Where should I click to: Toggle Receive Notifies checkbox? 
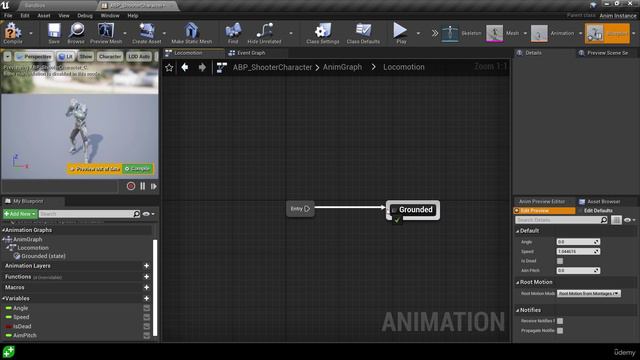click(x=560, y=321)
